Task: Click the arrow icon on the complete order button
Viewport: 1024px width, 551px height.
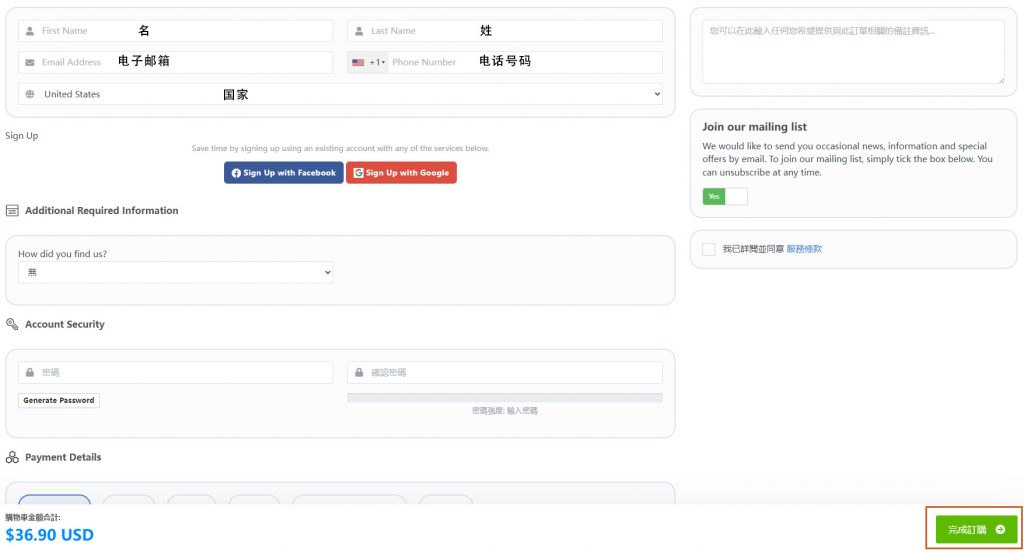Action: [1000, 530]
